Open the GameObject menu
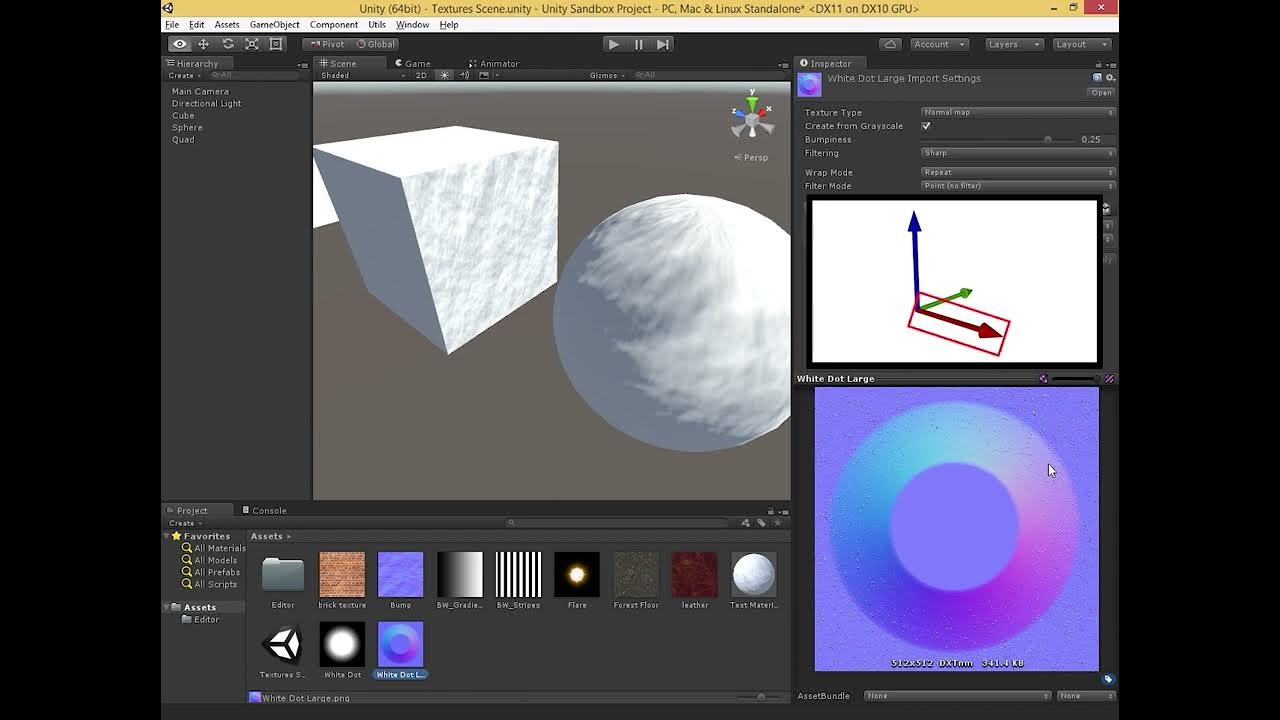Screen dimensions: 1280x720 tap(274, 24)
